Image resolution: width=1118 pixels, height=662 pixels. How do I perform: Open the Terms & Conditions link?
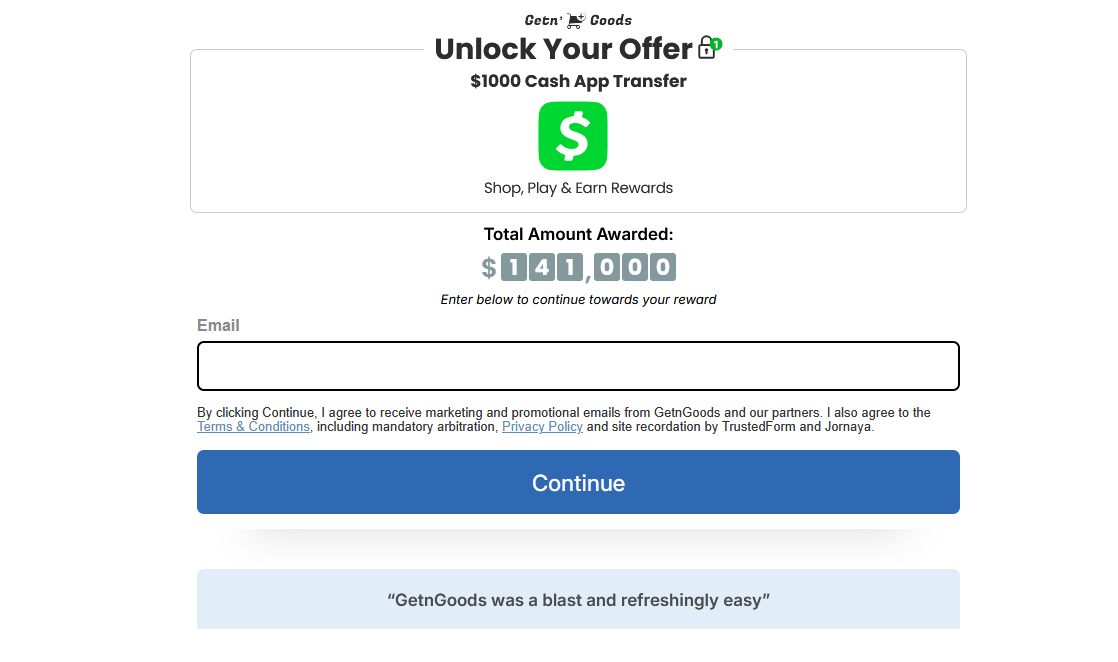pyautogui.click(x=253, y=427)
